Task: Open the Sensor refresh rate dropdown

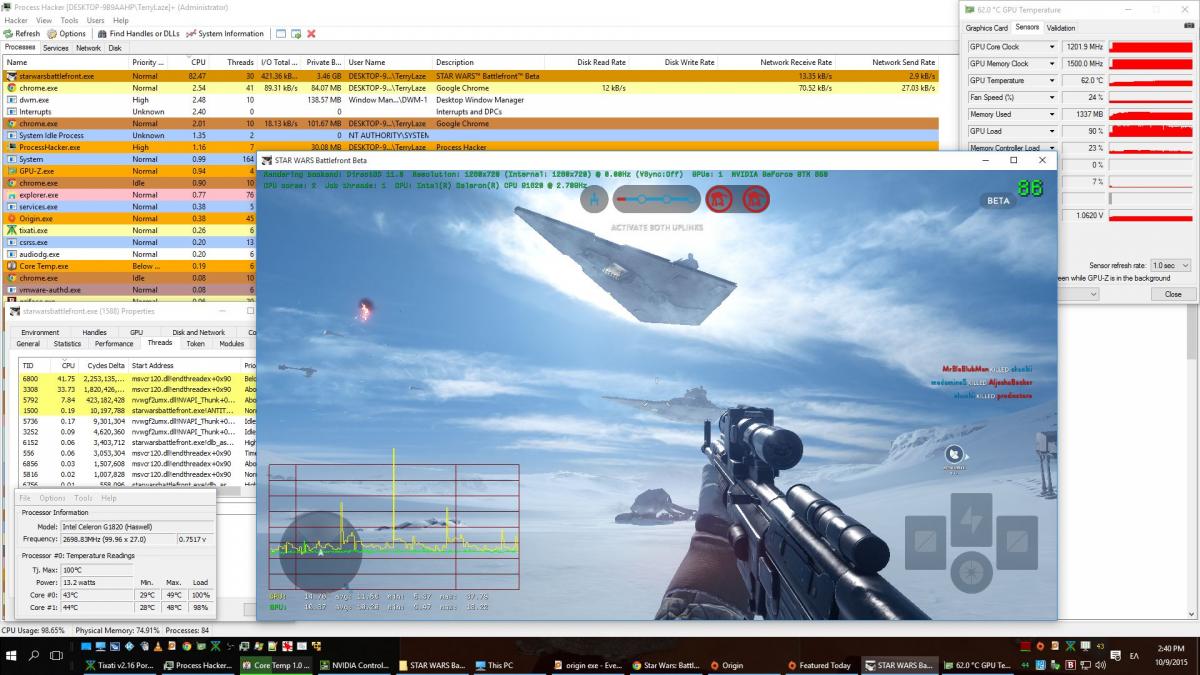Action: (x=1170, y=266)
